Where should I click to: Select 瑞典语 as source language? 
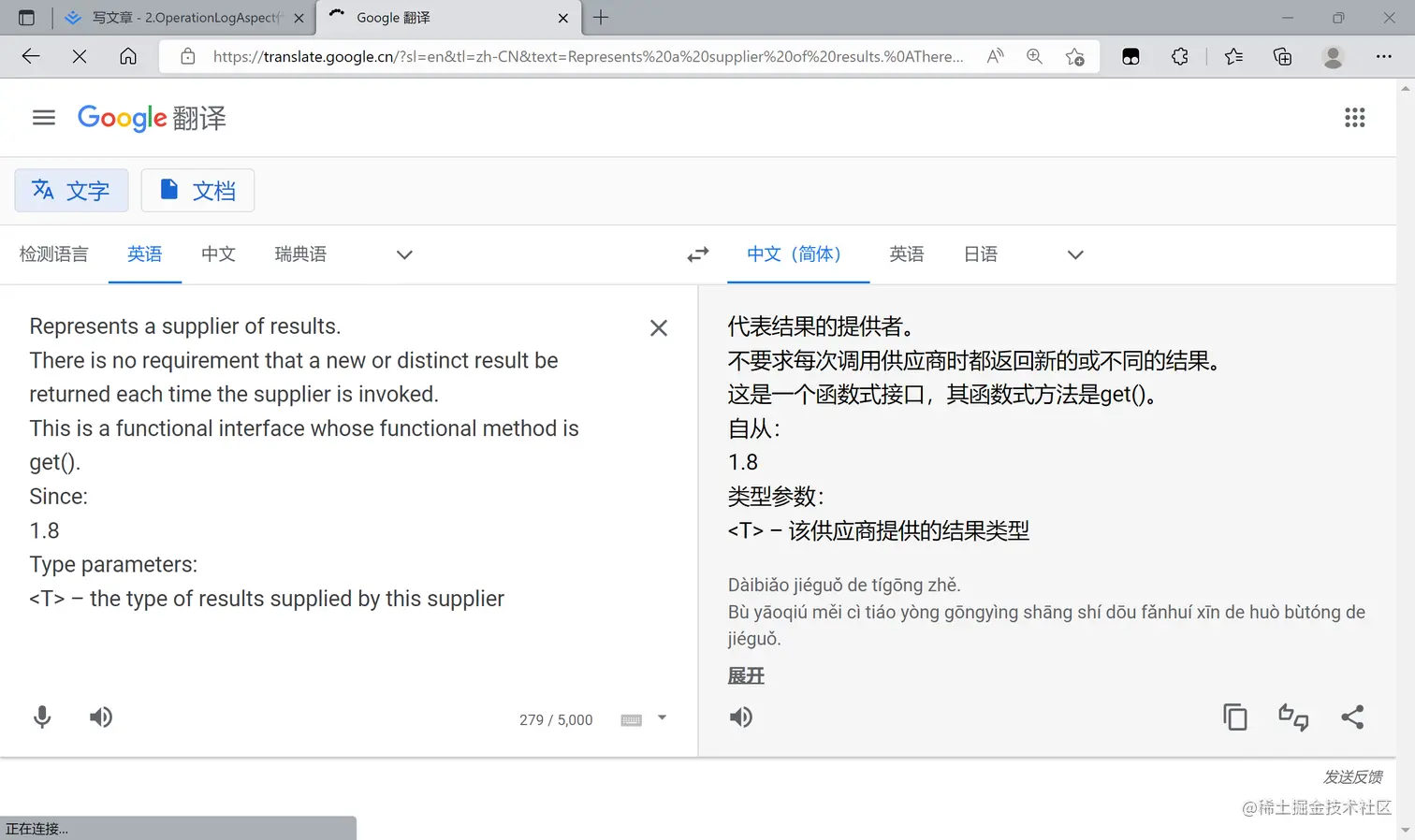click(300, 254)
